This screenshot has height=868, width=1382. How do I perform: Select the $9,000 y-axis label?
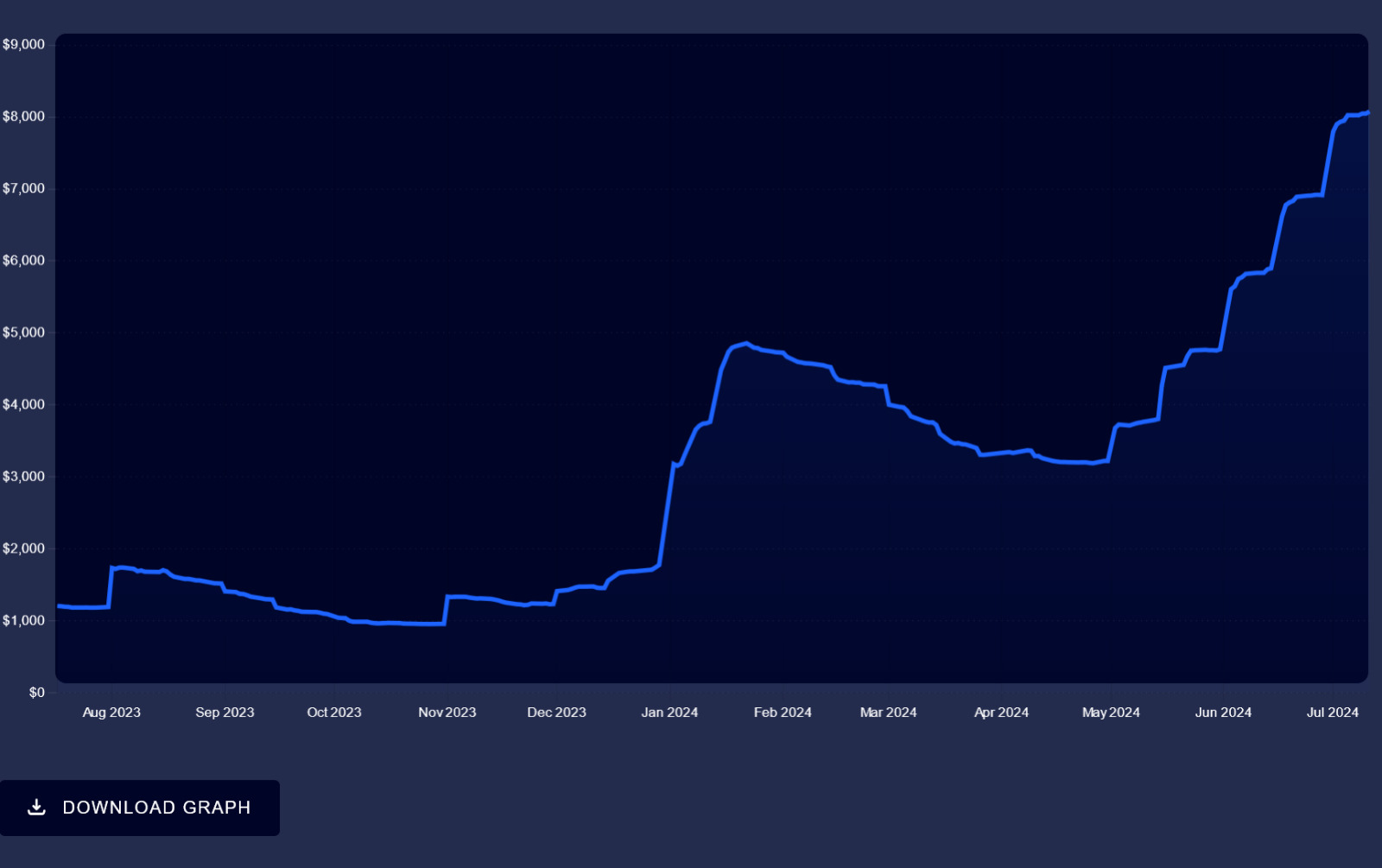[23, 45]
